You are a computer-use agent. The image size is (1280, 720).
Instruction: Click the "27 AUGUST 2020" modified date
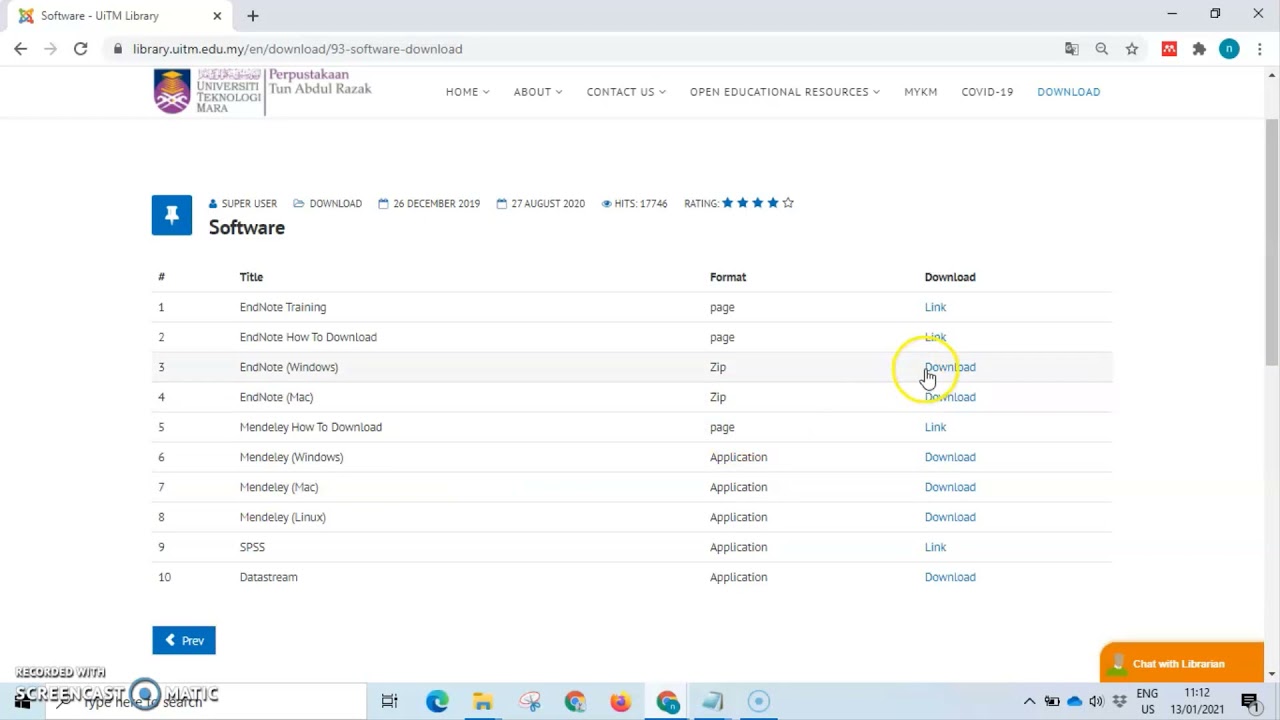548,204
